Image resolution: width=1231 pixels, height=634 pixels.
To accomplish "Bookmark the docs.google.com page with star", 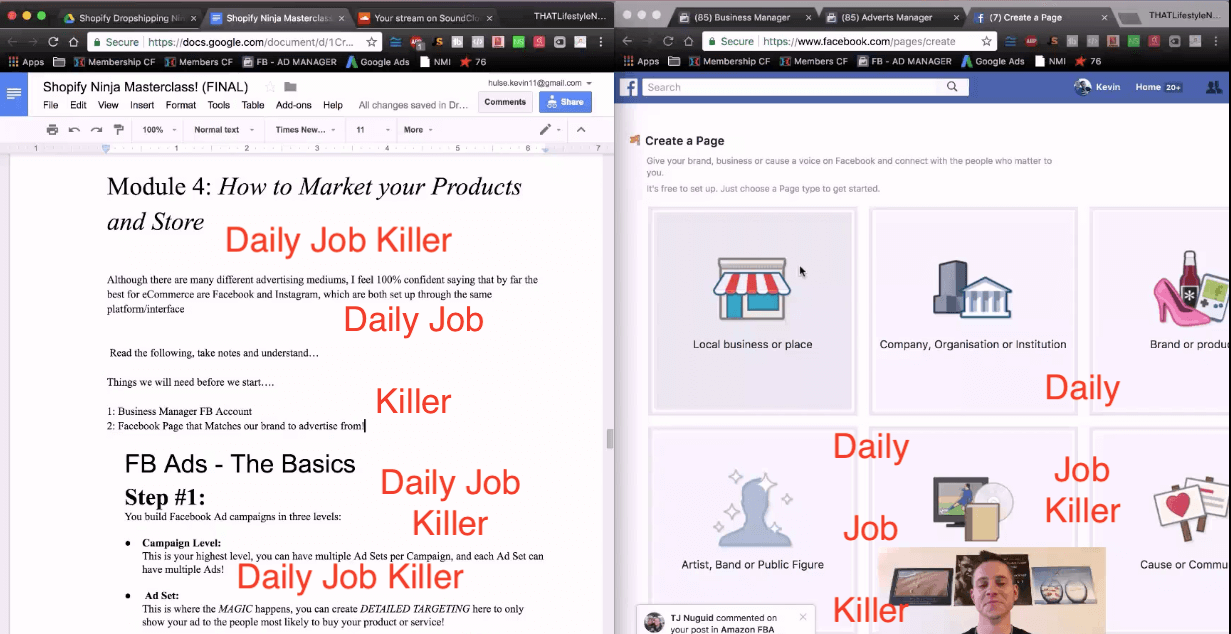I will (371, 42).
